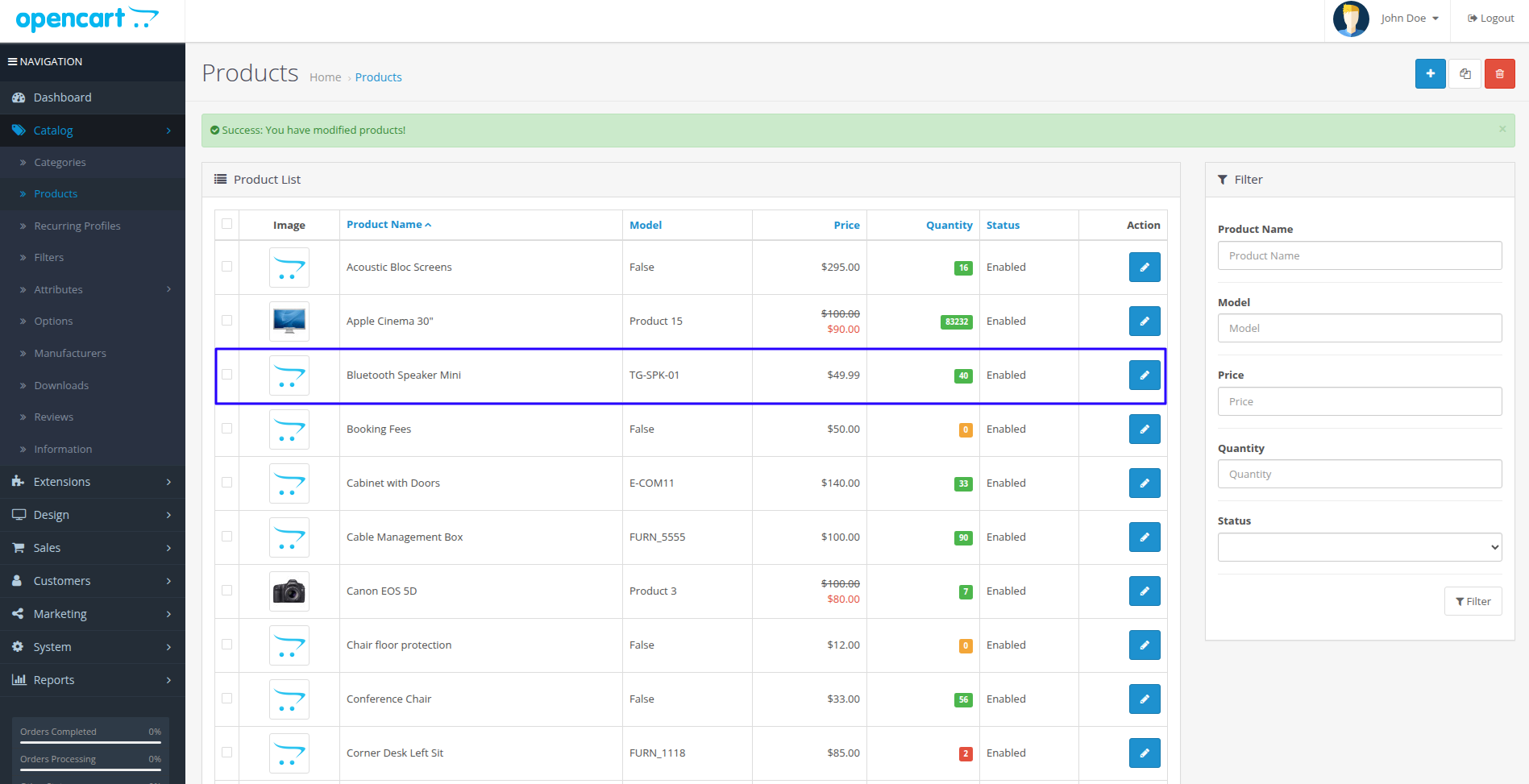This screenshot has width=1529, height=784.
Task: Open the Status filter dropdown
Action: point(1360,547)
